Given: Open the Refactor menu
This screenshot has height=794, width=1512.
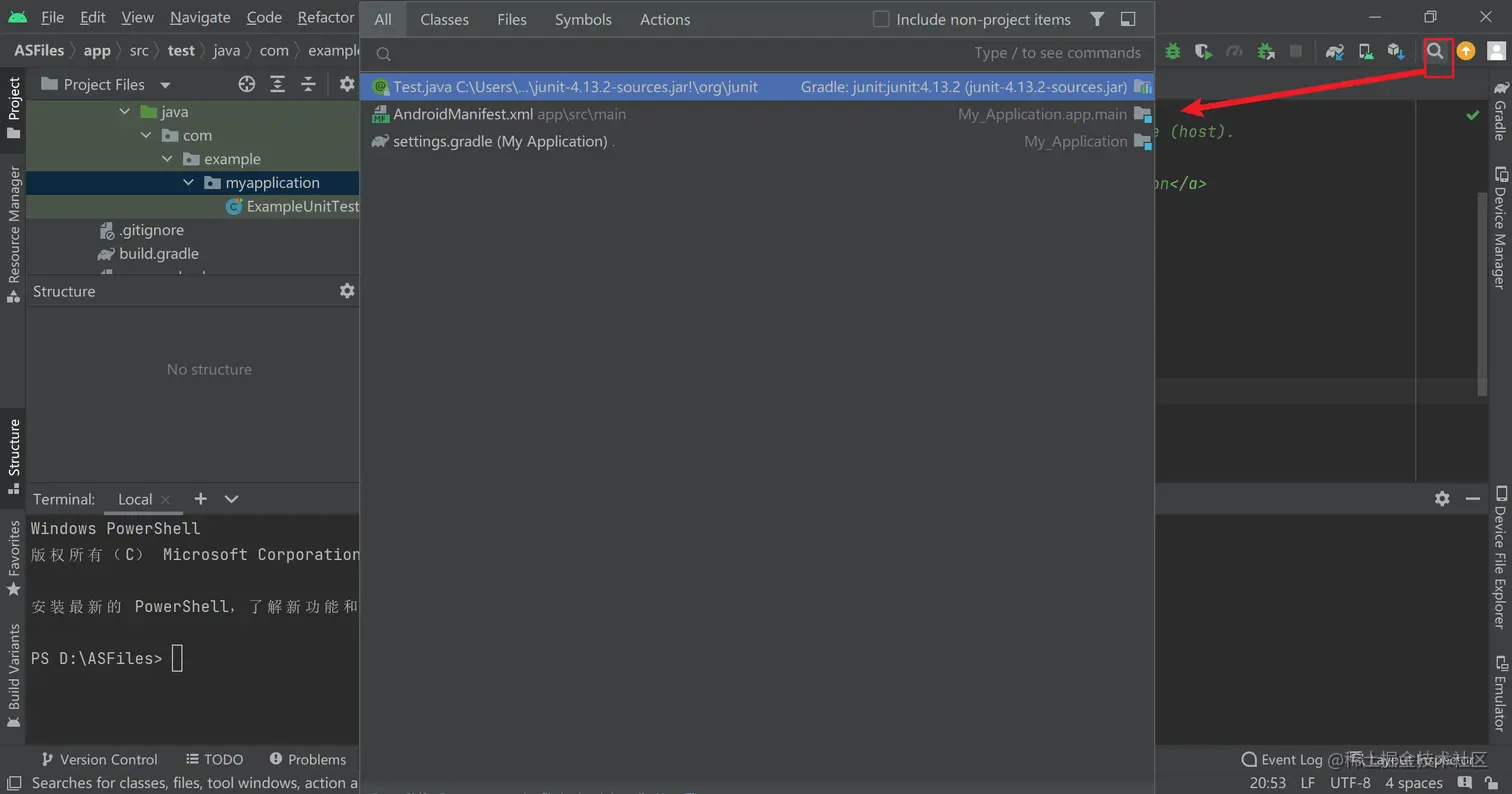Looking at the screenshot, I should pos(326,18).
